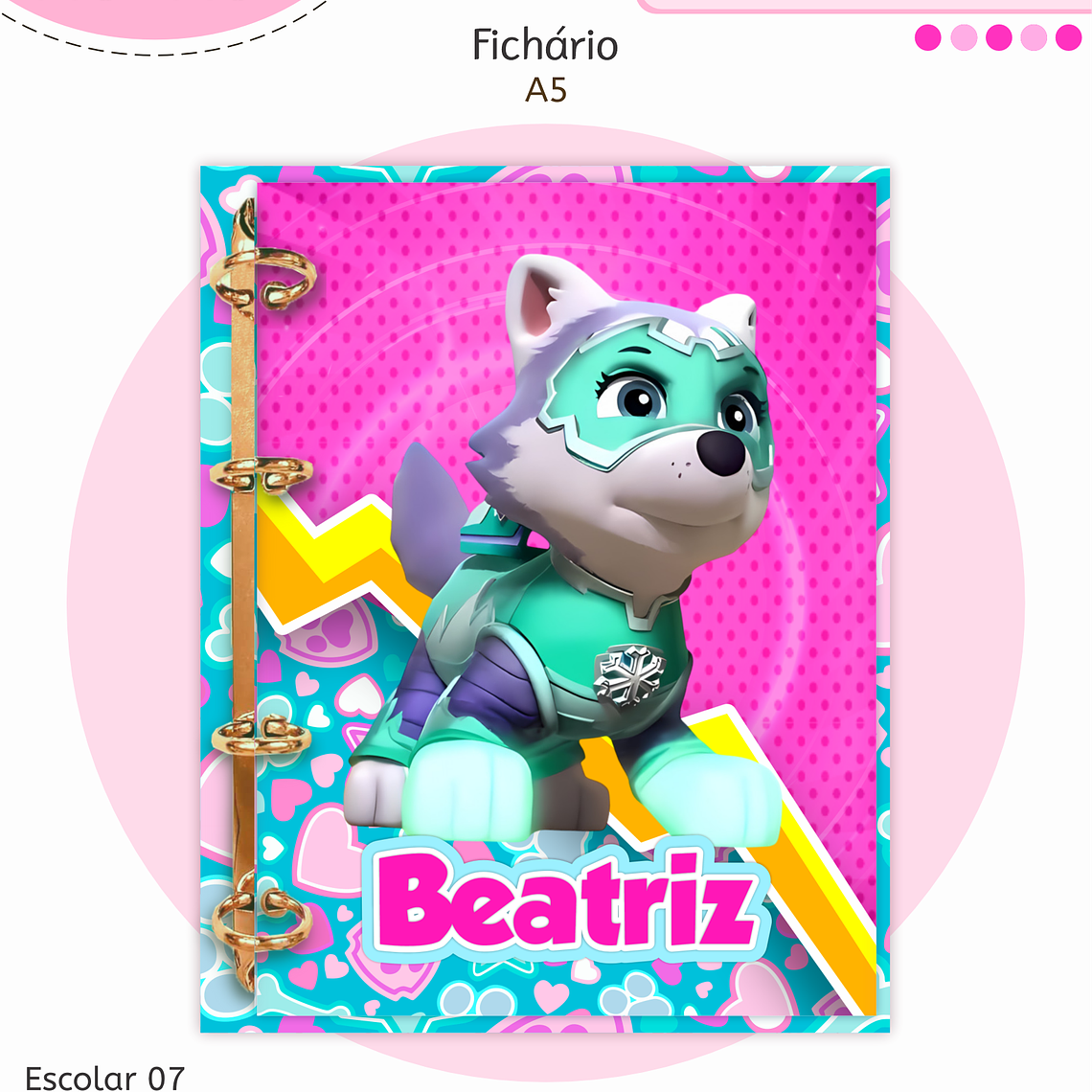The width and height of the screenshot is (1092, 1092).
Task: Click the binder cover thumbnail
Action: [545, 599]
